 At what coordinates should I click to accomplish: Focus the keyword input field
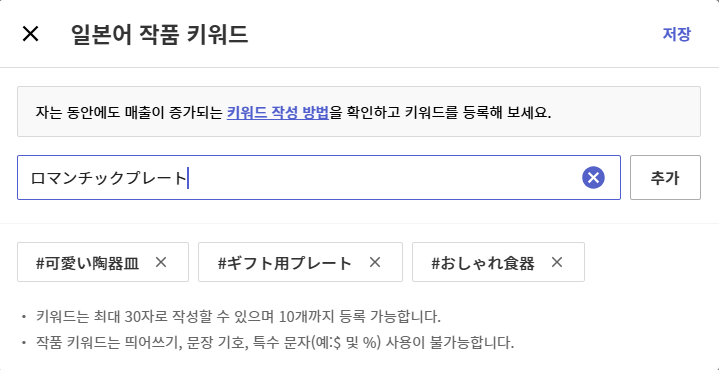pos(319,177)
